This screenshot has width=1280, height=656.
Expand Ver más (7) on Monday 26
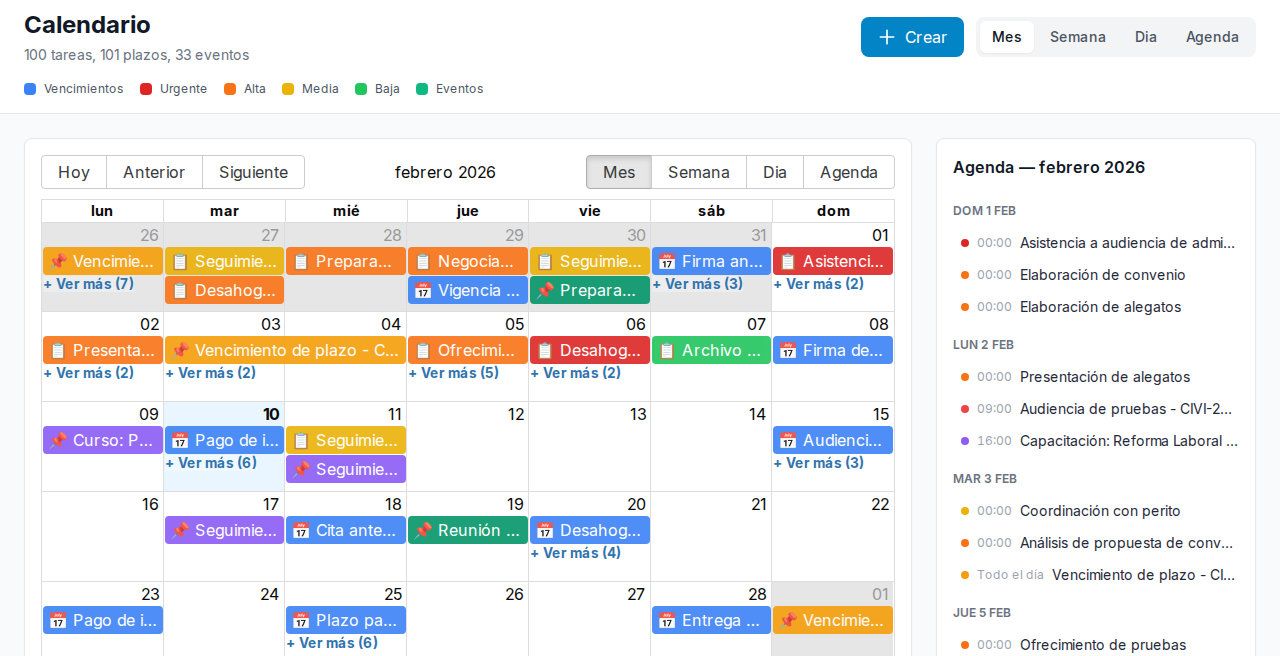pyautogui.click(x=88, y=284)
